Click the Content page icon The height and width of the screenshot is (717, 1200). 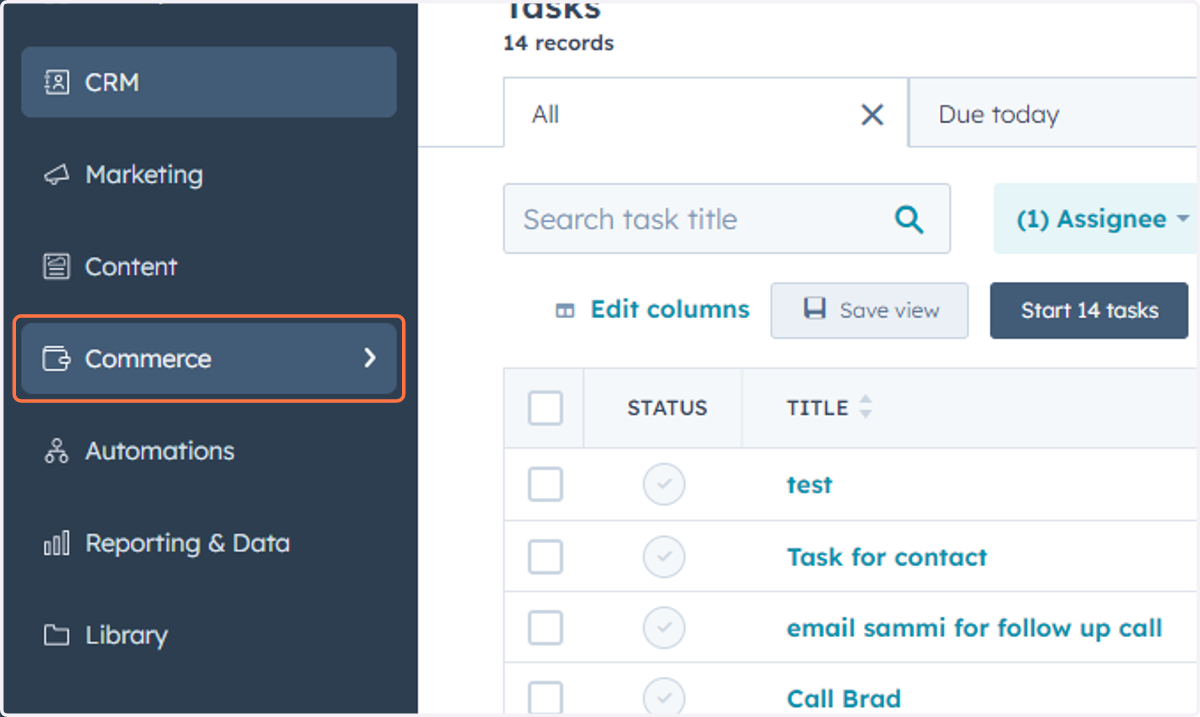[57, 267]
